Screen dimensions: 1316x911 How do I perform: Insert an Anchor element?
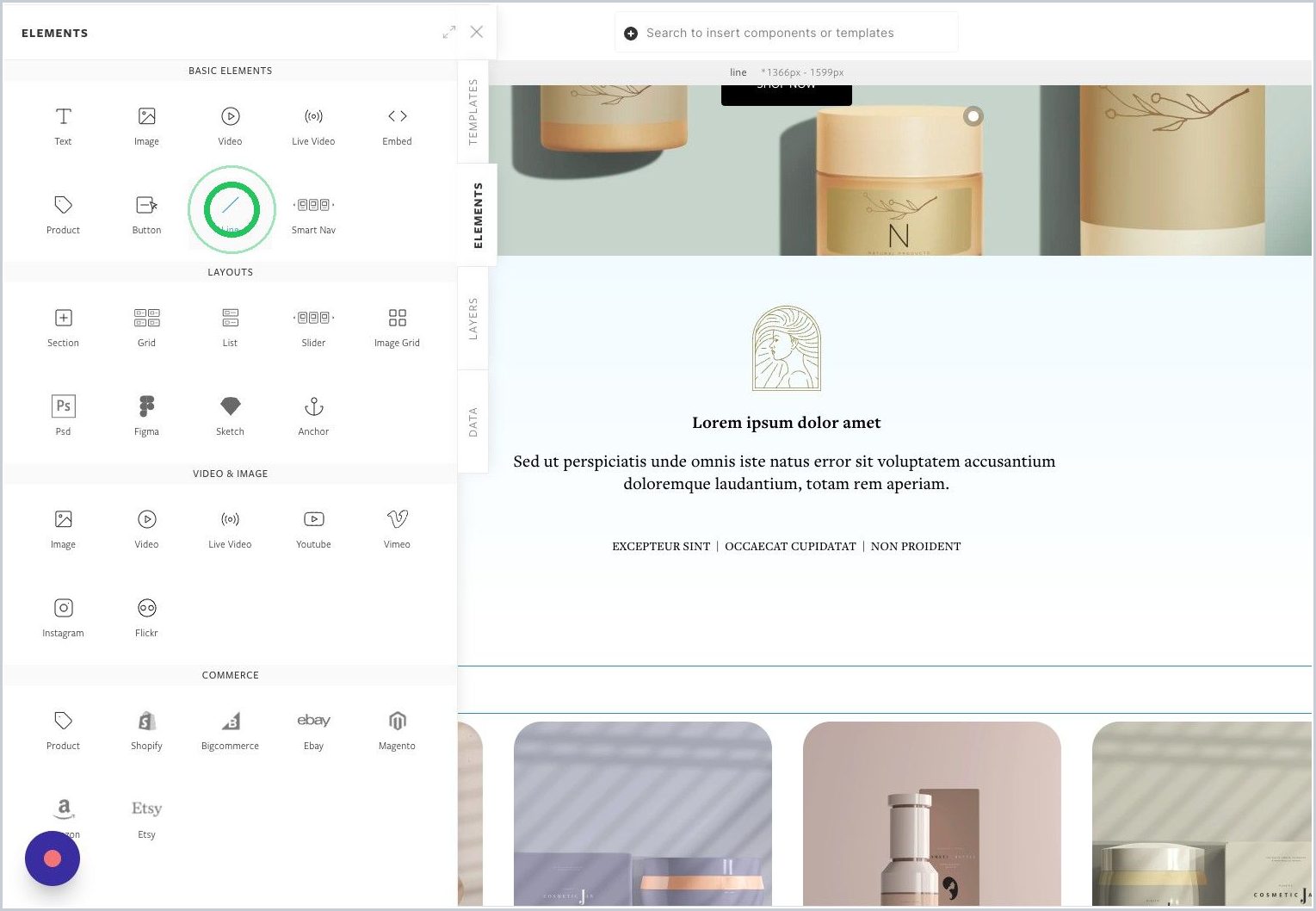click(x=313, y=416)
